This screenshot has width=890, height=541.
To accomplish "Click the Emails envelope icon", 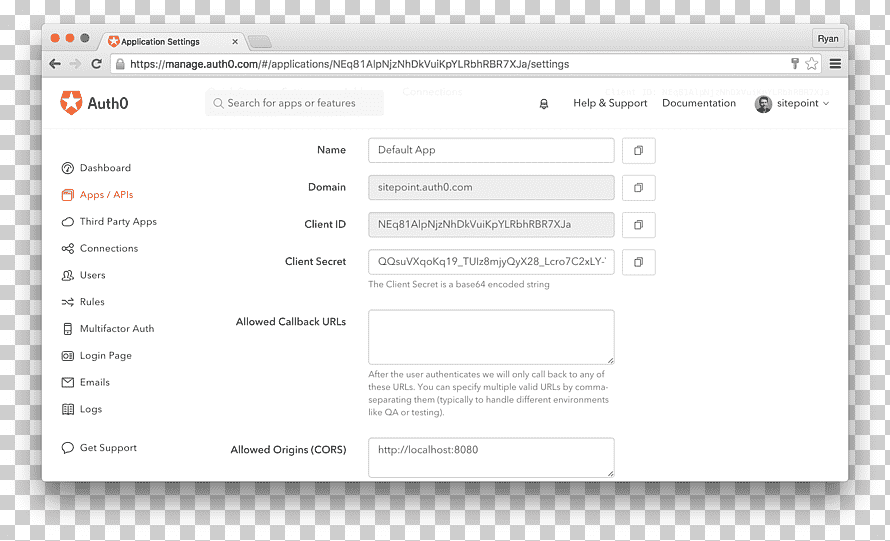I will tap(68, 383).
